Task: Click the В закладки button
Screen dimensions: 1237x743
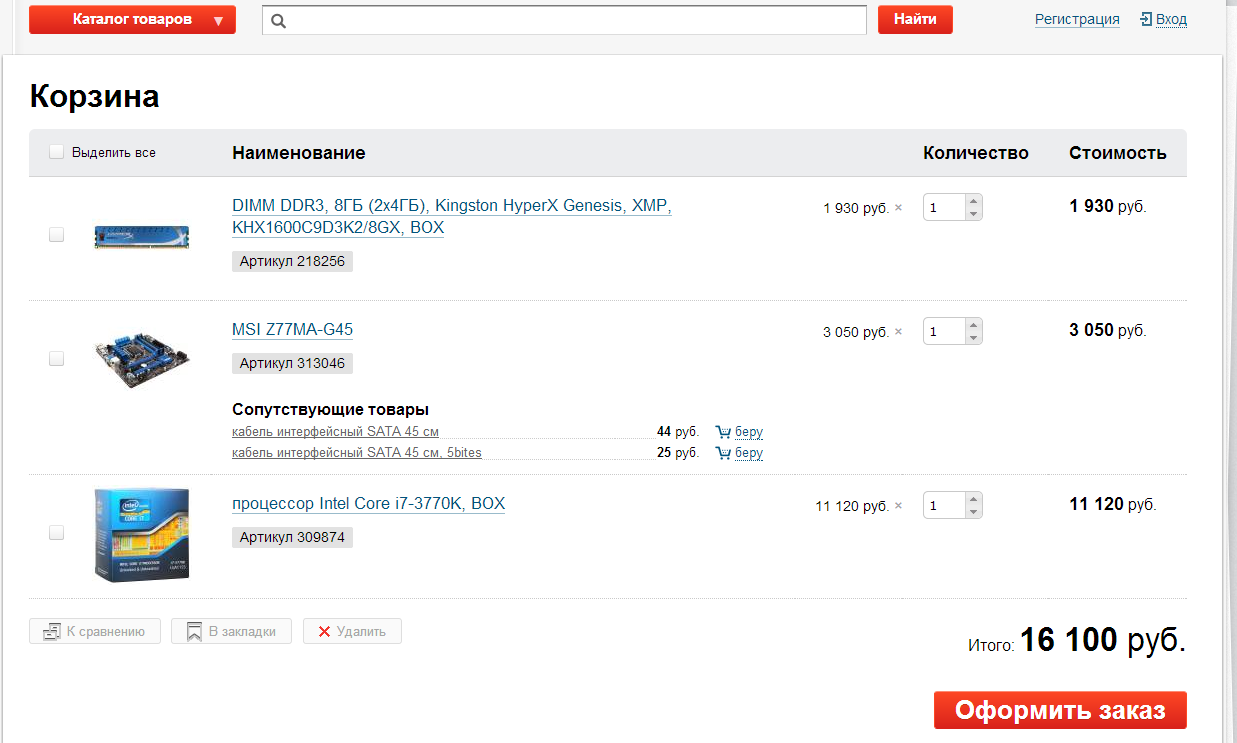Action: [x=231, y=631]
